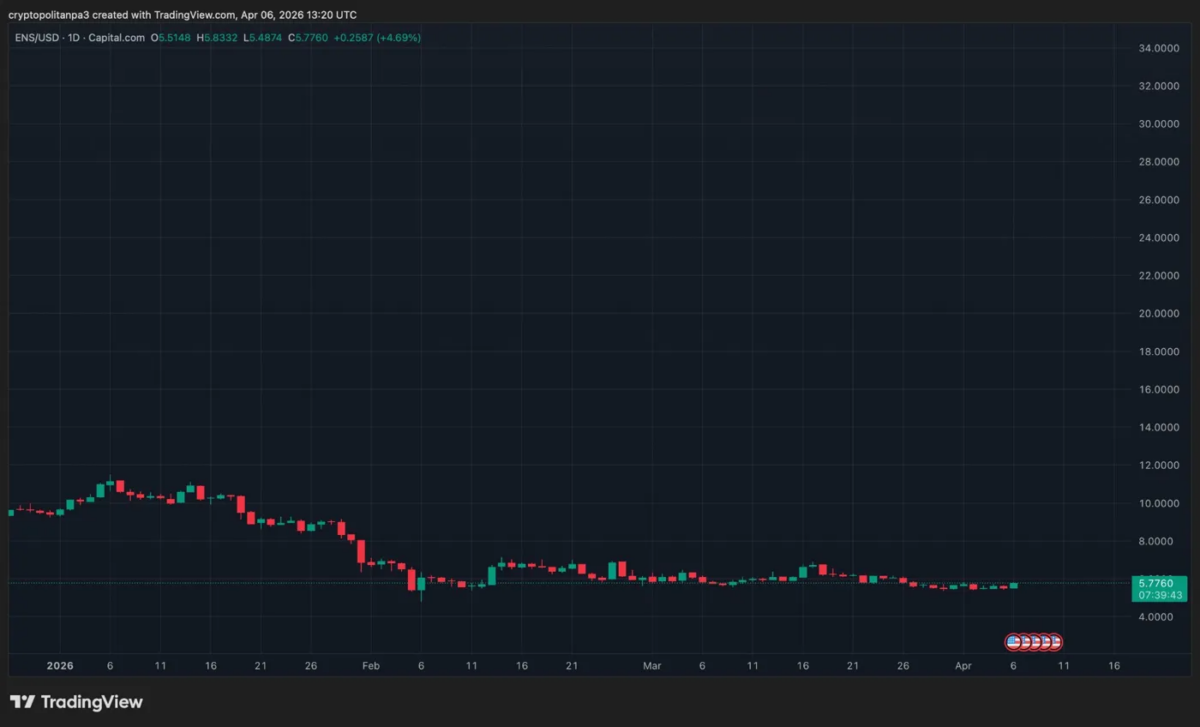Click the latest green candle at Apr 6

1014,585
